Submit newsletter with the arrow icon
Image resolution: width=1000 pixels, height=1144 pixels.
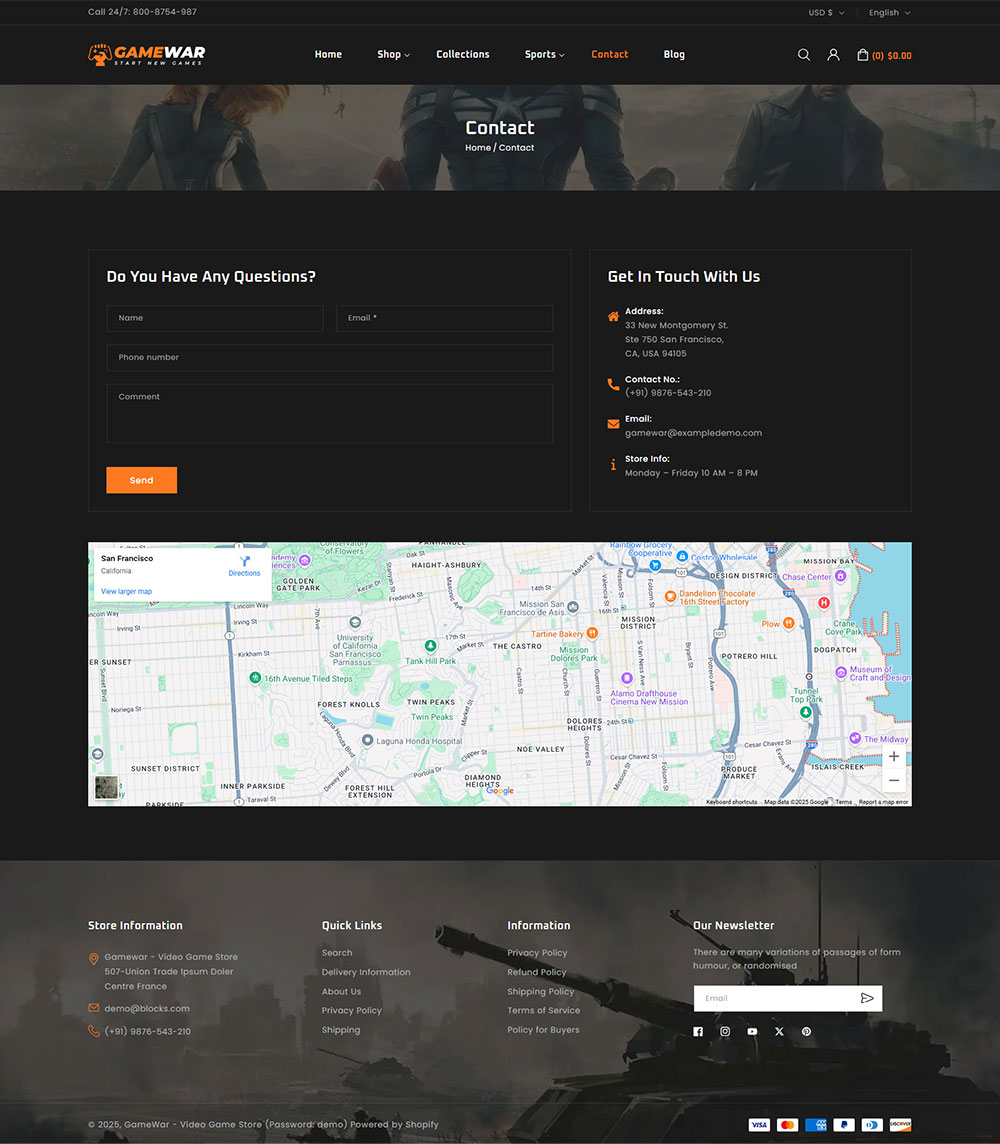[868, 997]
